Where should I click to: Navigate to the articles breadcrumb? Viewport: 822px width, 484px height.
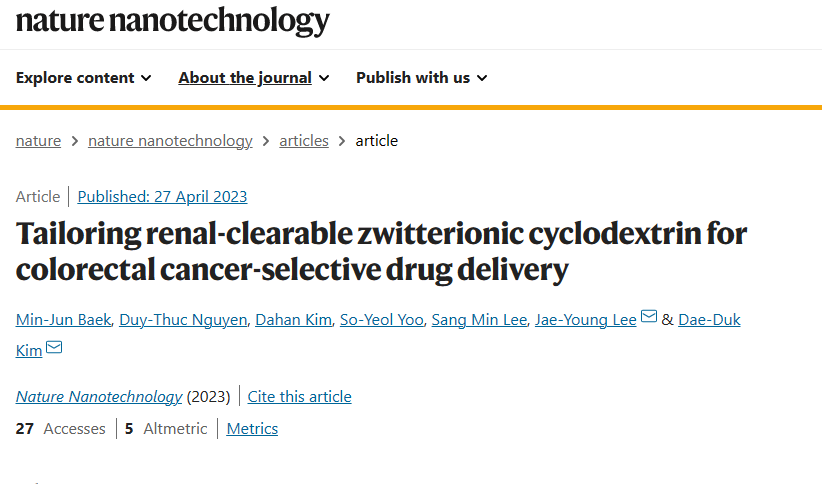tap(304, 141)
